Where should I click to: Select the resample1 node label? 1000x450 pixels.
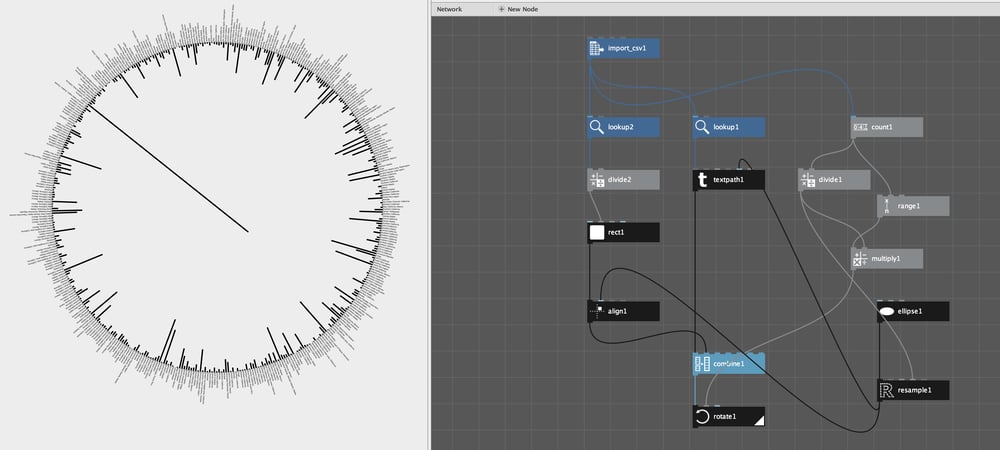pos(915,390)
